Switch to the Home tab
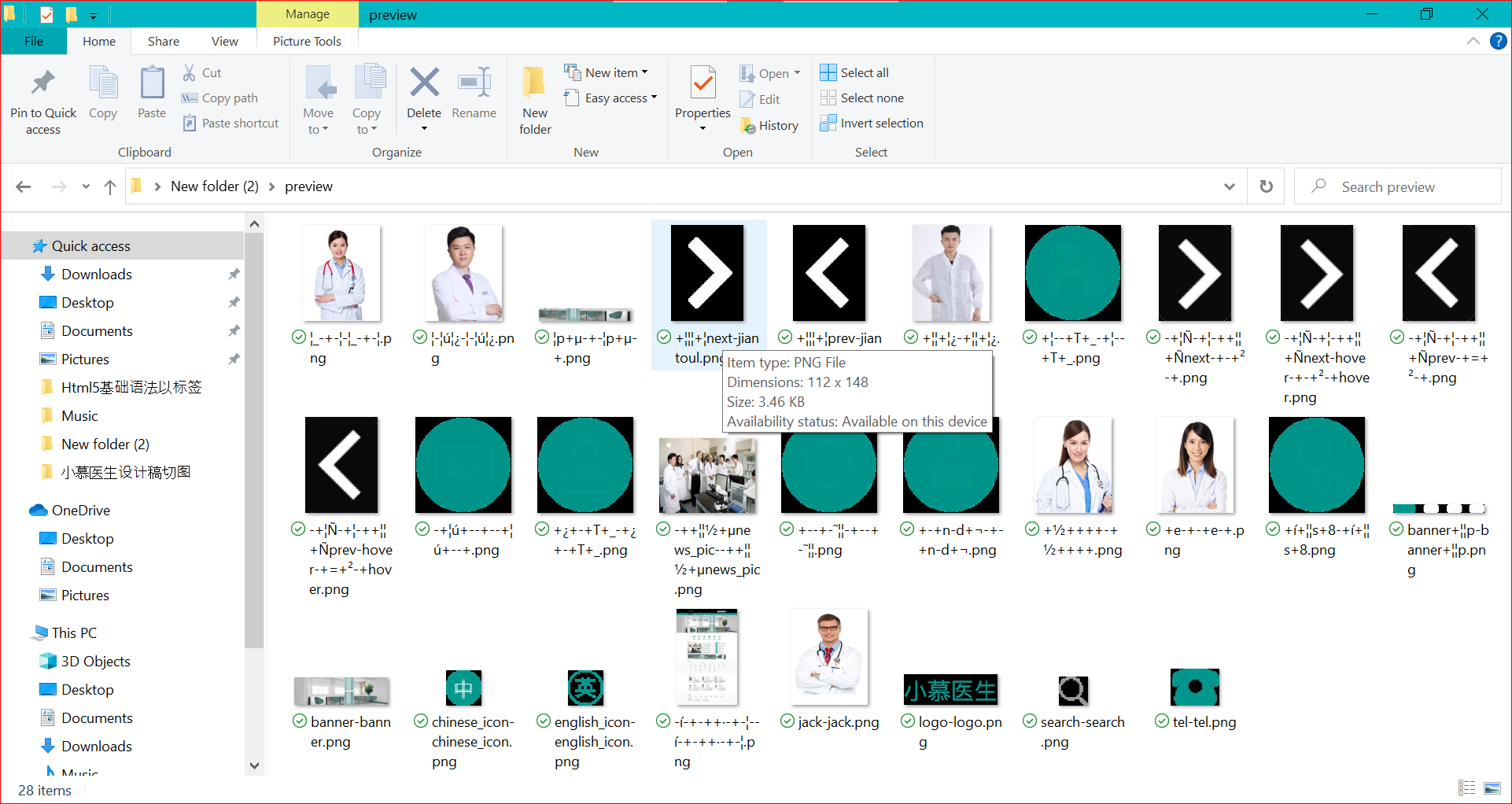The width and height of the screenshot is (1512, 804). [99, 41]
